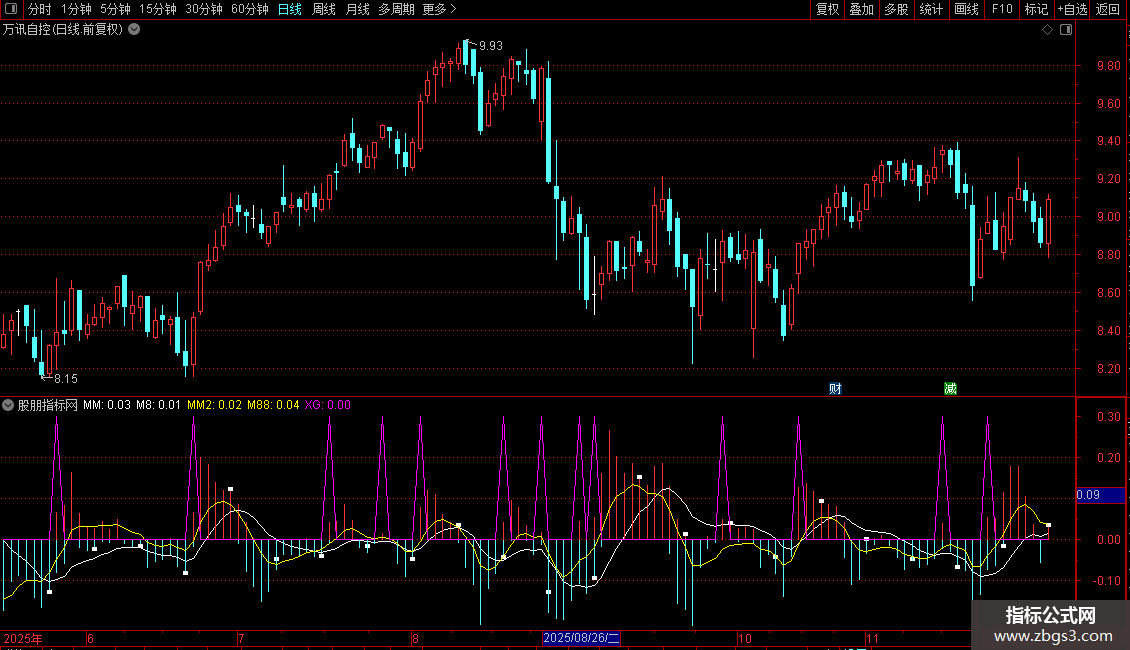Click the 2025年 label on time axis
1130x650 pixels.
(x=23, y=638)
